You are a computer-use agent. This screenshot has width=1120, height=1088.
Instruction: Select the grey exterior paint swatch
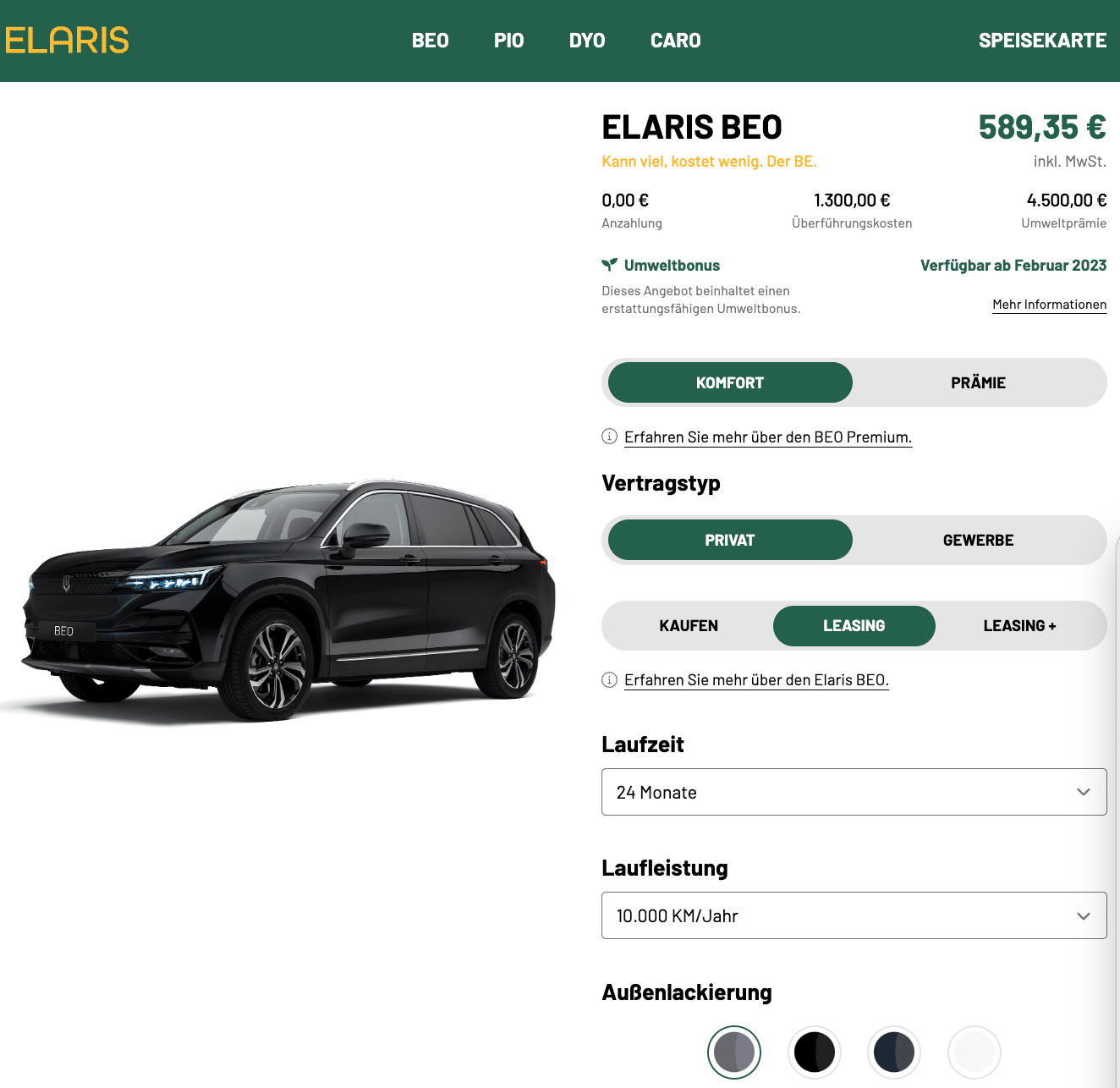tap(734, 1052)
